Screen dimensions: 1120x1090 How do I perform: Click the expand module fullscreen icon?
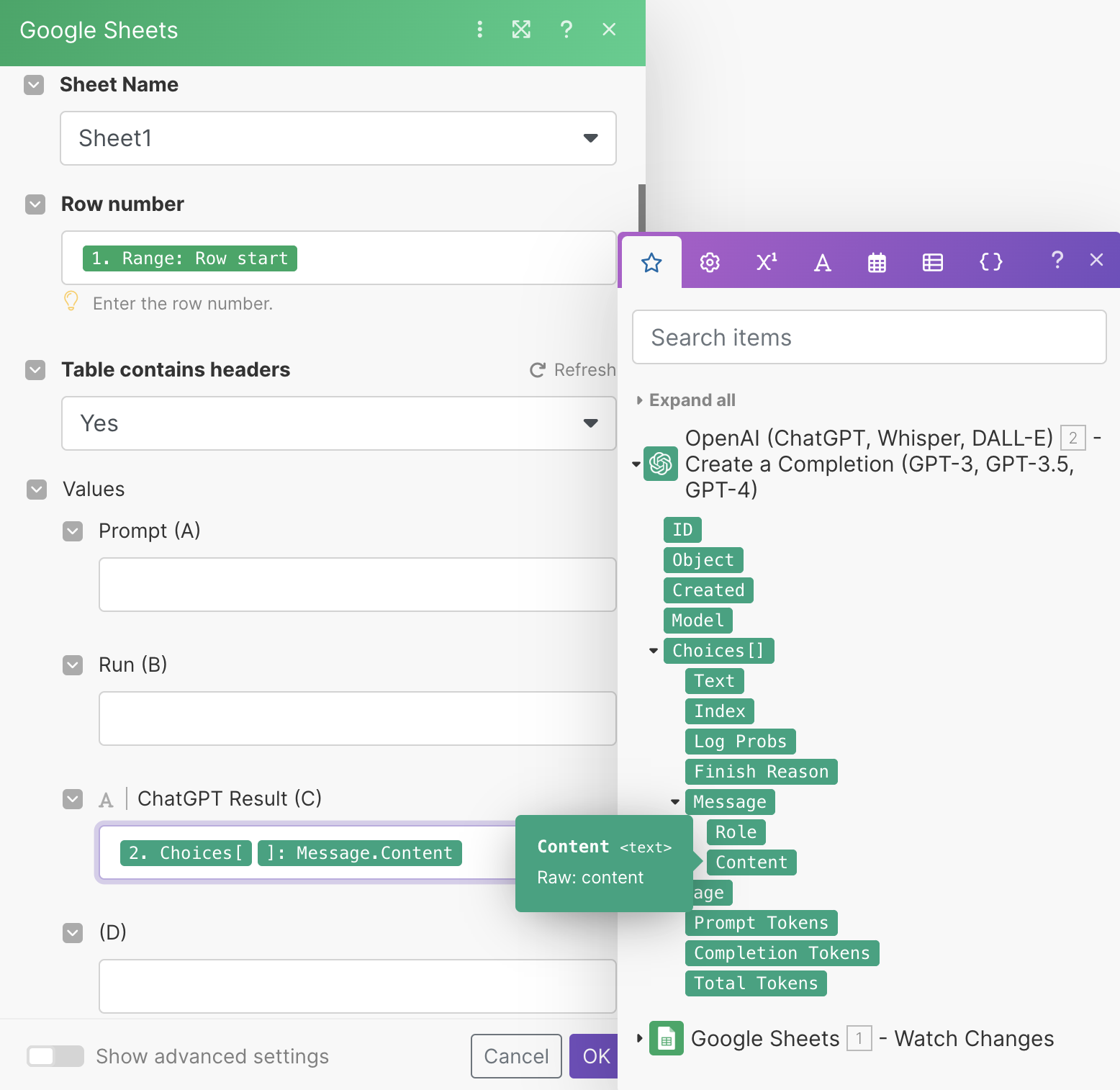[521, 30]
